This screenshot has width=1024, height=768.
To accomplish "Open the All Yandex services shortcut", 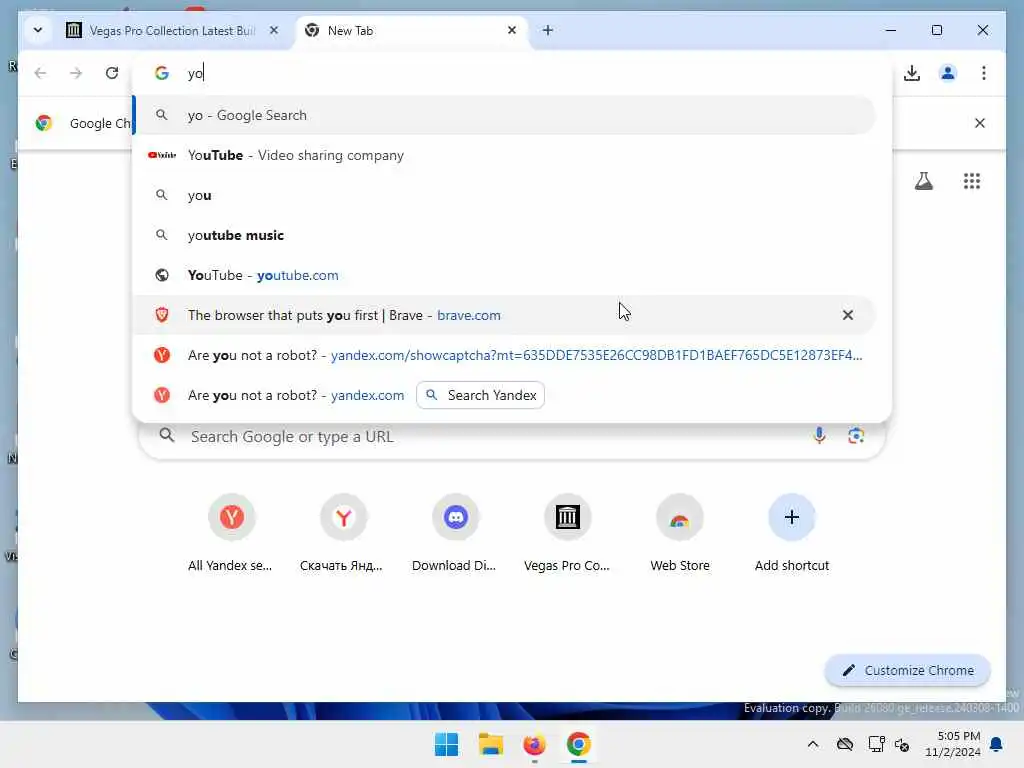I will pos(231,533).
